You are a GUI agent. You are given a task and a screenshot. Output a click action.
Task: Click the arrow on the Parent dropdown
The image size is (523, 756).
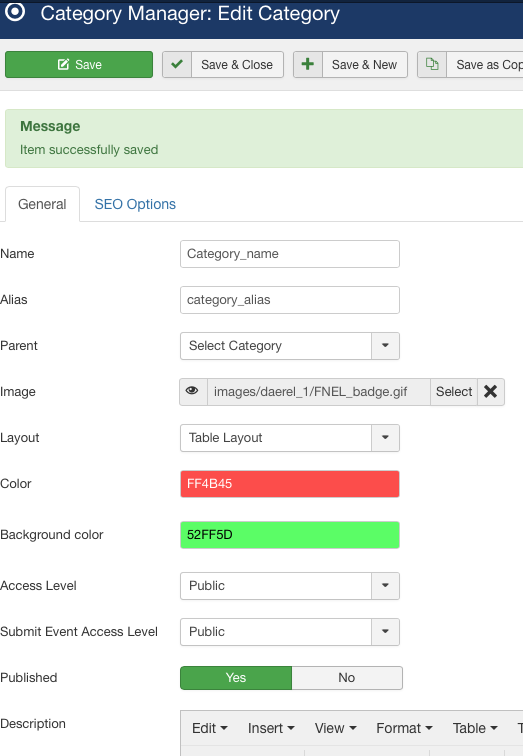(x=385, y=346)
